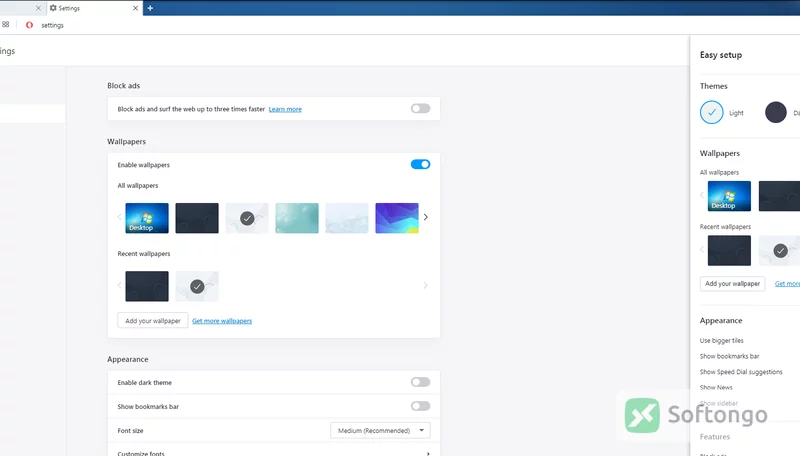This screenshot has height=456, width=800.
Task: Disable the Enable wallpapers switch
Action: click(420, 164)
